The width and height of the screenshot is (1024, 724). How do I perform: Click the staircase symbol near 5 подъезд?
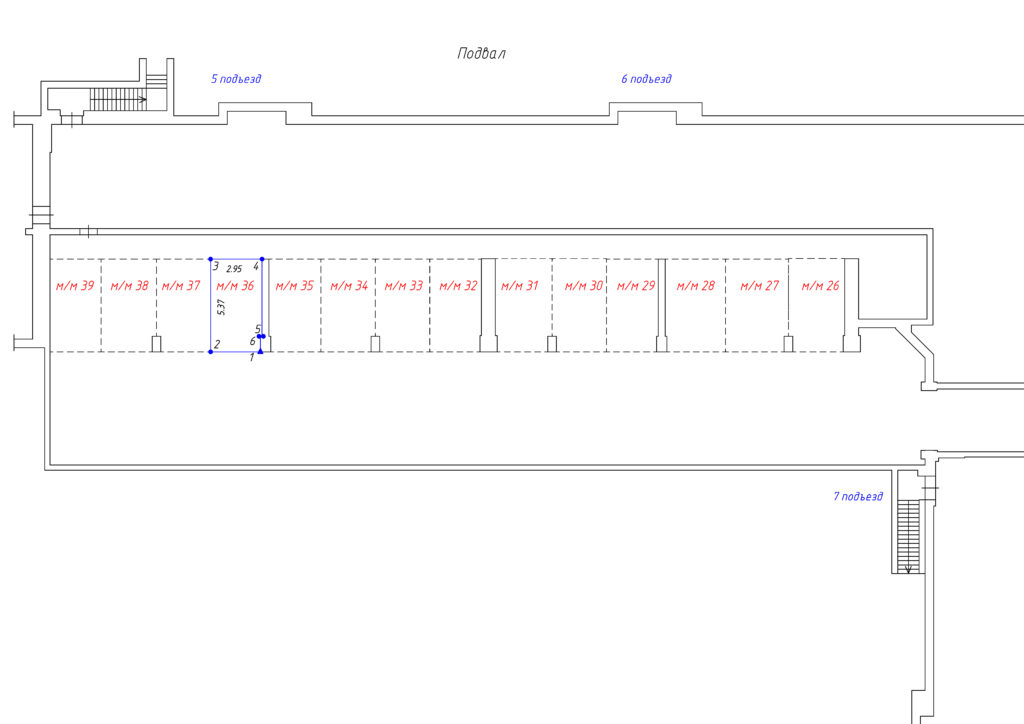point(117,99)
